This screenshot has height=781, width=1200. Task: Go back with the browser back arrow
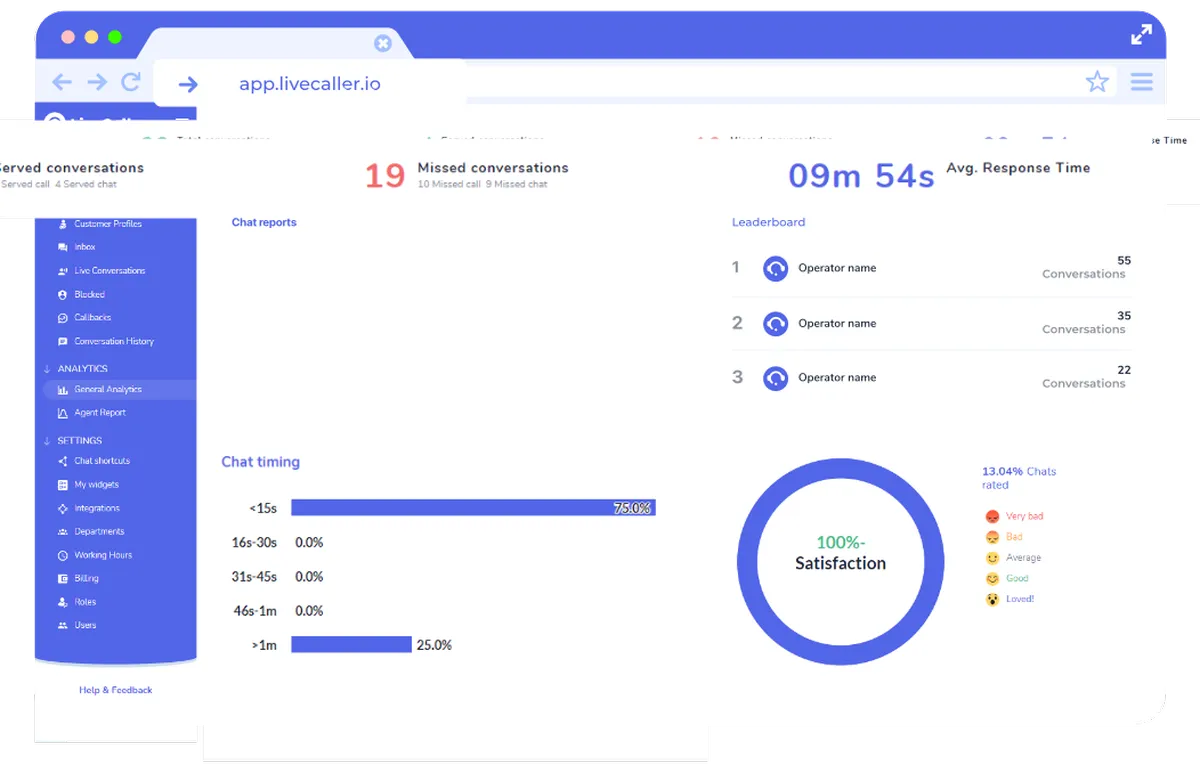[62, 82]
